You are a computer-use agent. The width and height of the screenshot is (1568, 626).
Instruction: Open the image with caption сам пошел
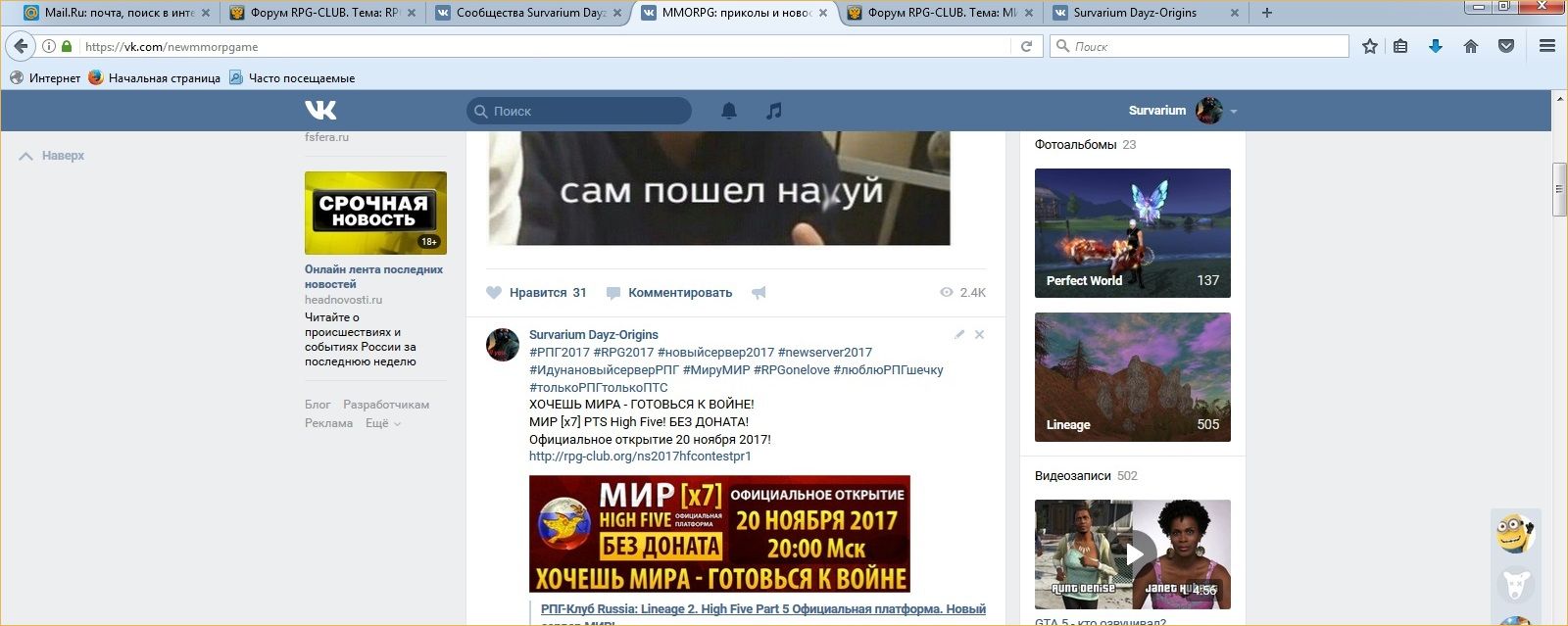719,188
